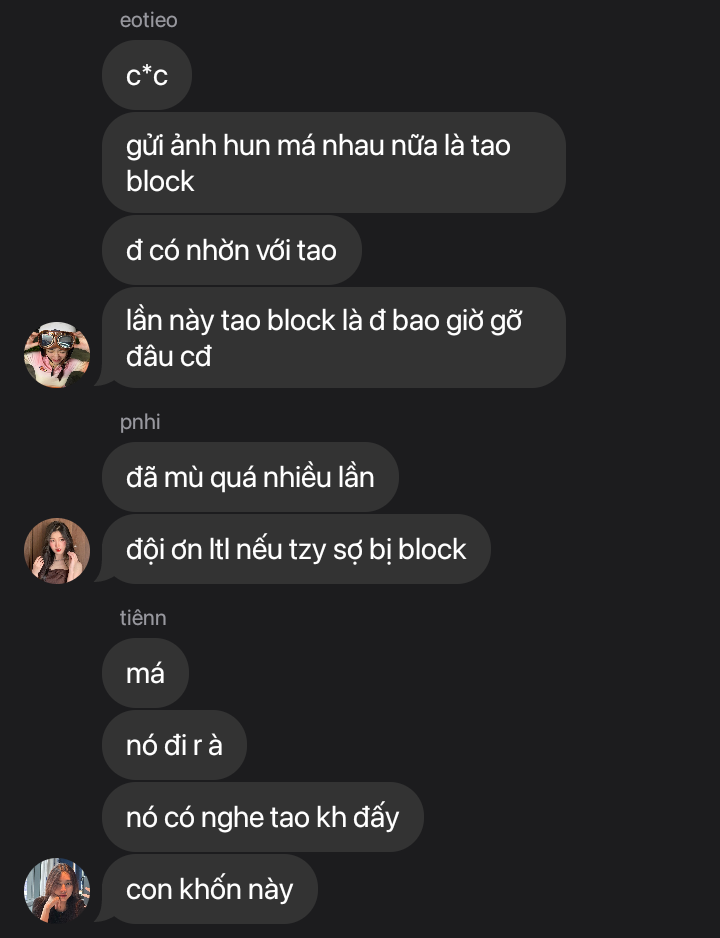Tap the message "đã mù quá nhiều lần"
This screenshot has width=720, height=938.
tap(251, 477)
